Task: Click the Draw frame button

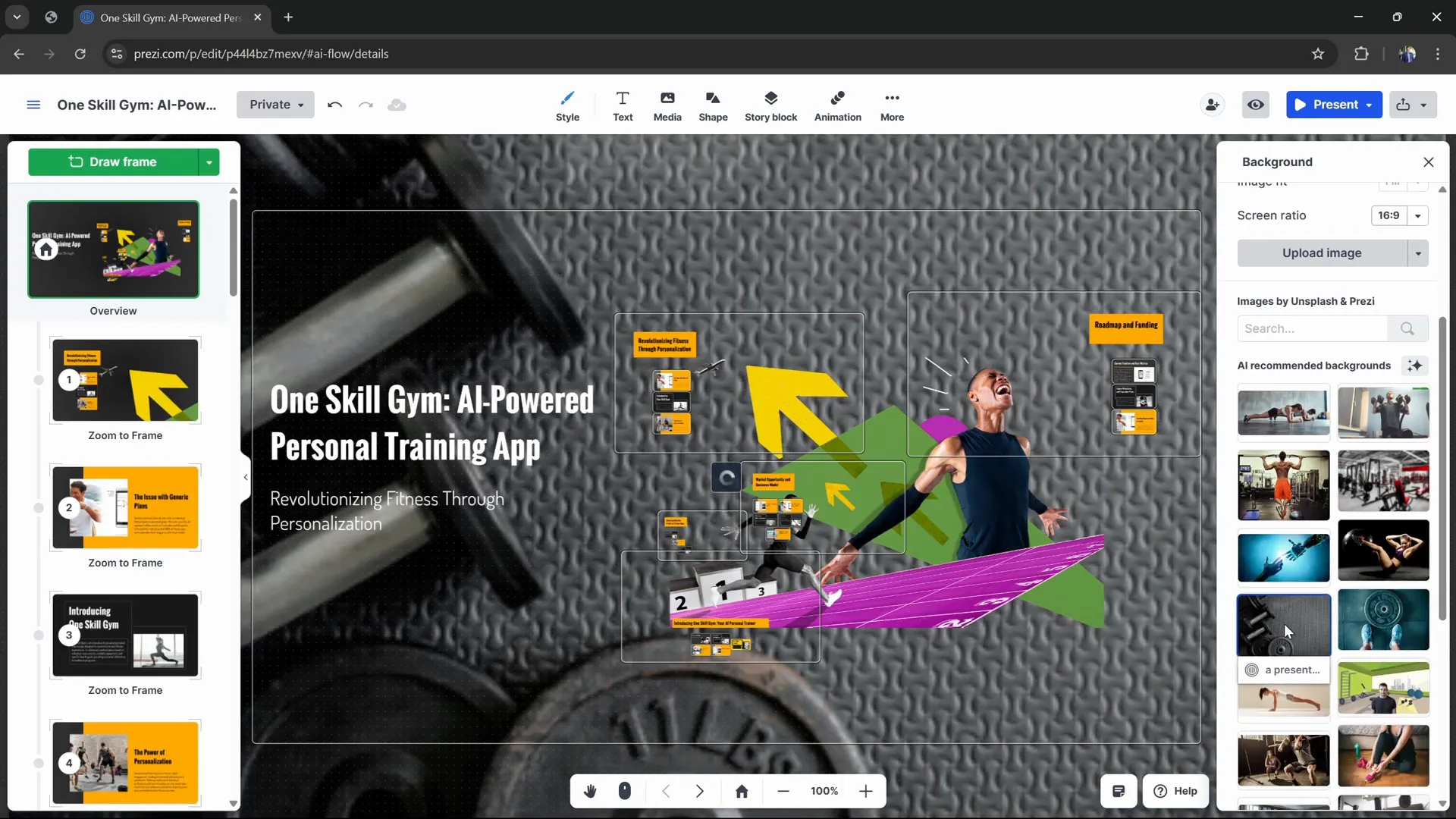Action: point(113,162)
